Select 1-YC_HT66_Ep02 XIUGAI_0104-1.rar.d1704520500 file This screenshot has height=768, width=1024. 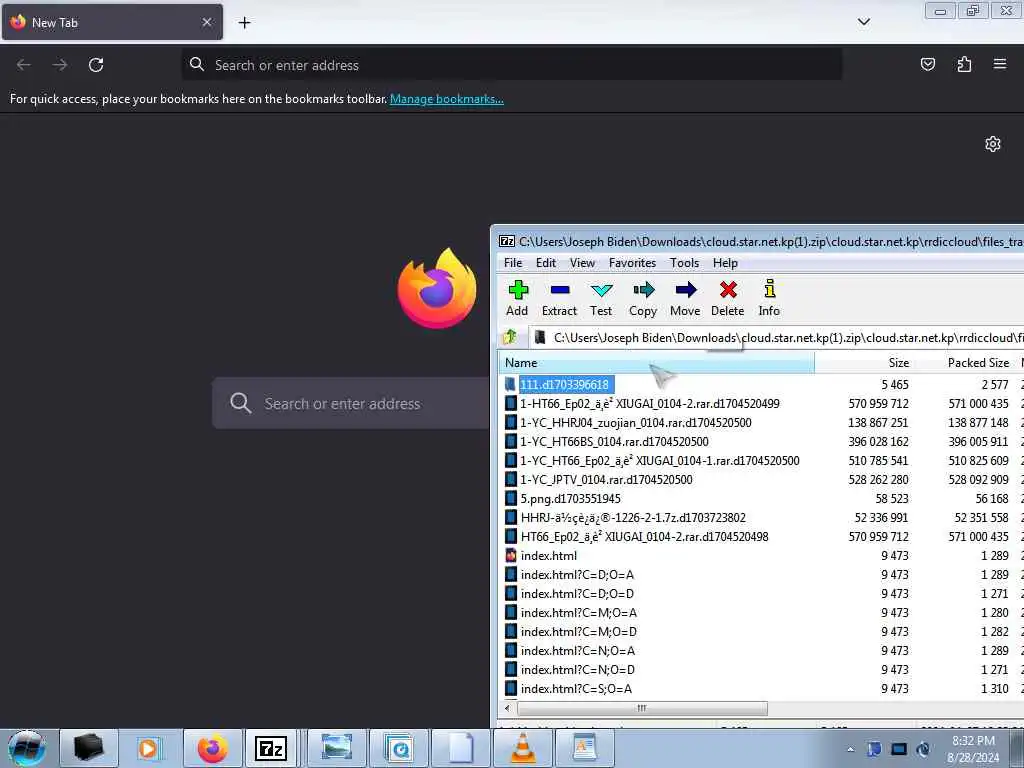click(660, 460)
